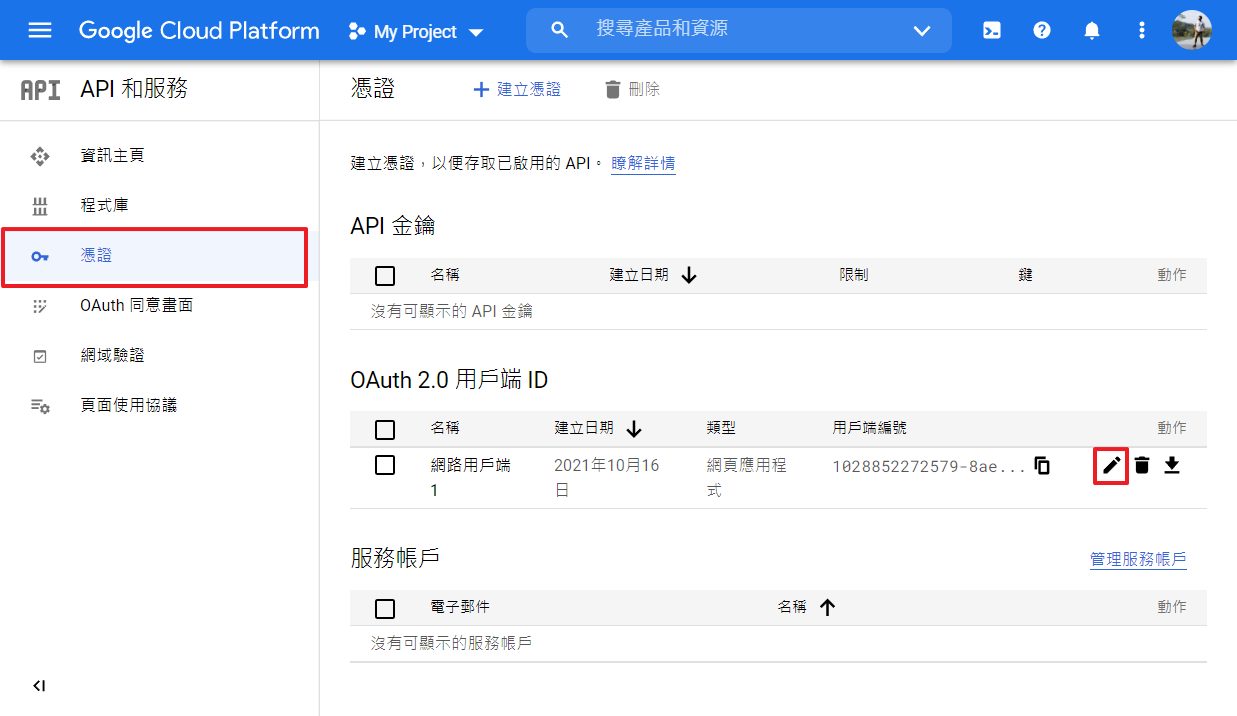Viewport: 1237px width, 716px height.
Task: Click the 頁面使用協議 settings-list icon
Action: [x=40, y=406]
